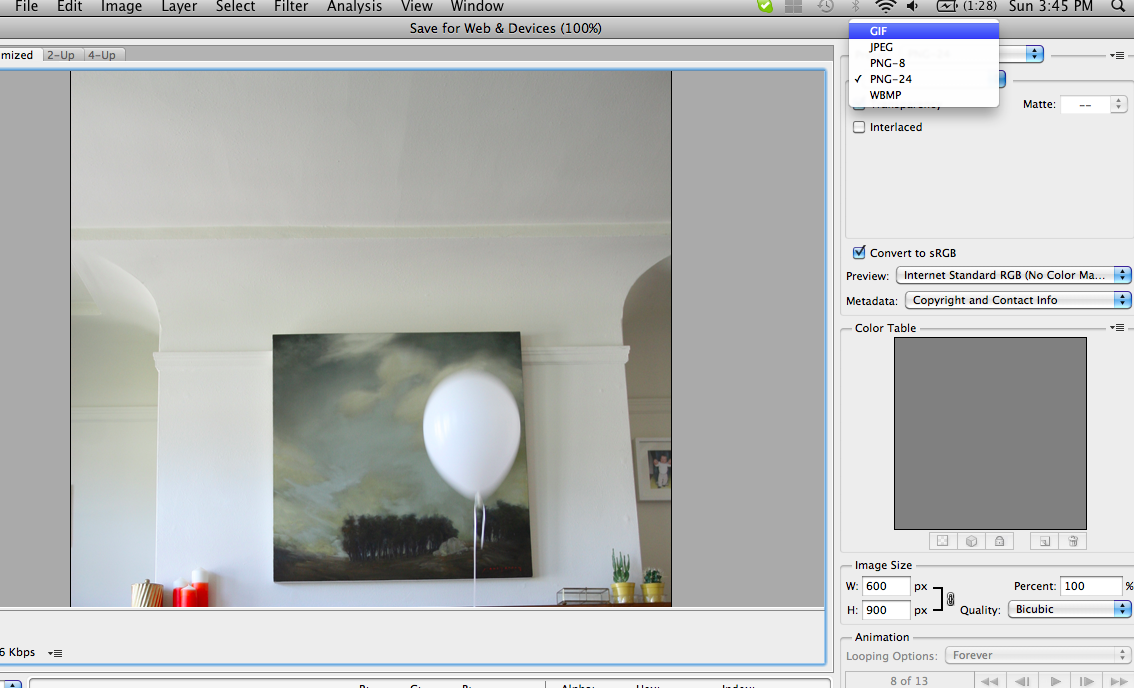The height and width of the screenshot is (688, 1134).
Task: Click the Sun 3:45 PM clock
Action: pos(1050,7)
